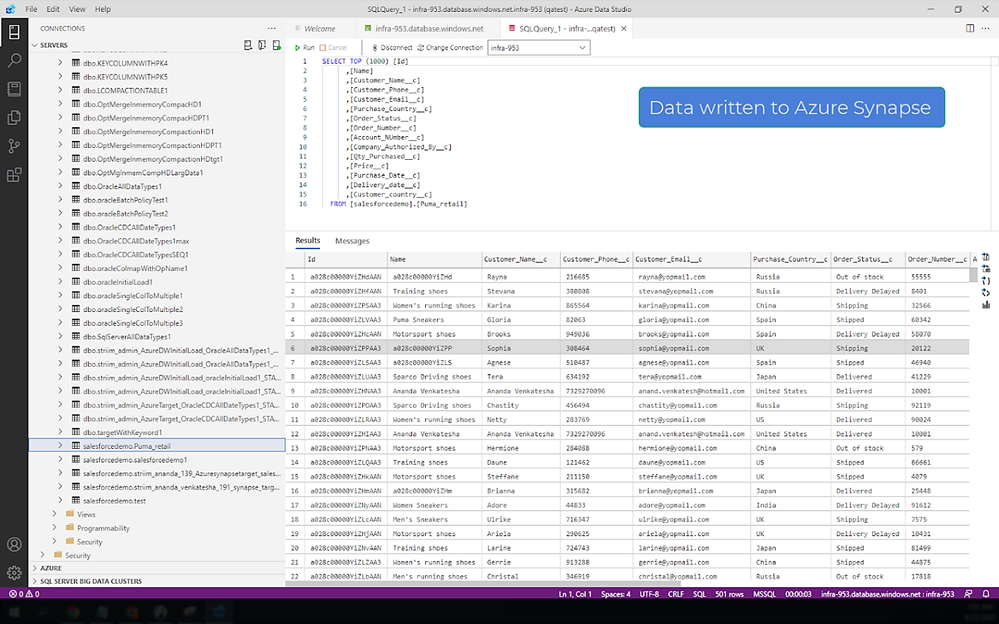Open the Connections view in activity bar
Screen dimensions: 999x624
pyautogui.click(x=14, y=32)
